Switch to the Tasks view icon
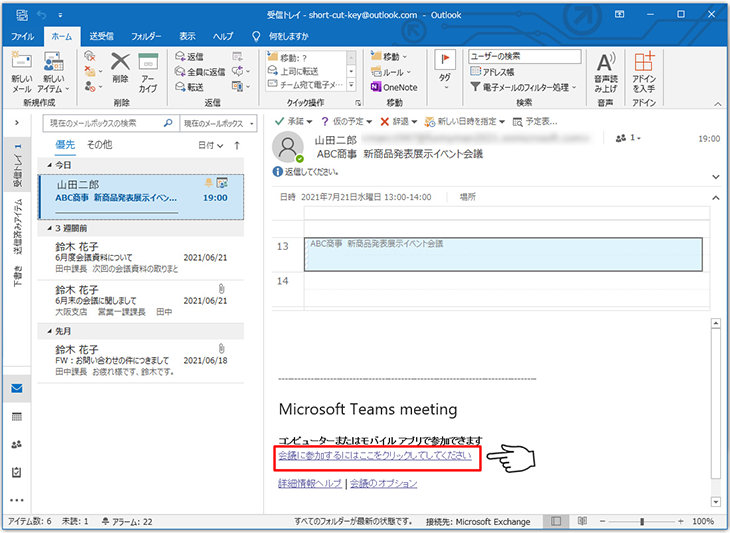Screen dimensions: 730x533 [x=17, y=472]
